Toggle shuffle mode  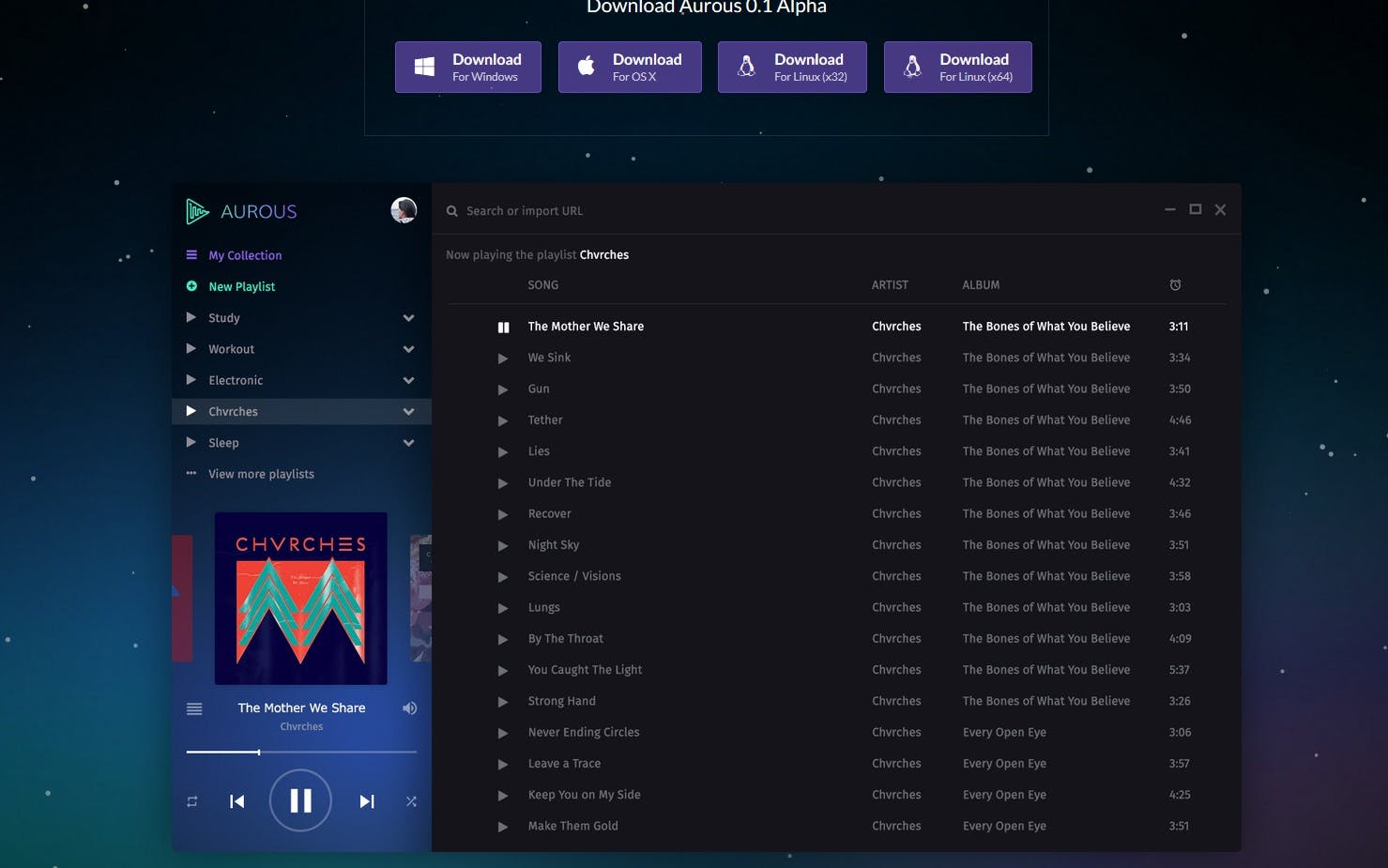click(411, 801)
